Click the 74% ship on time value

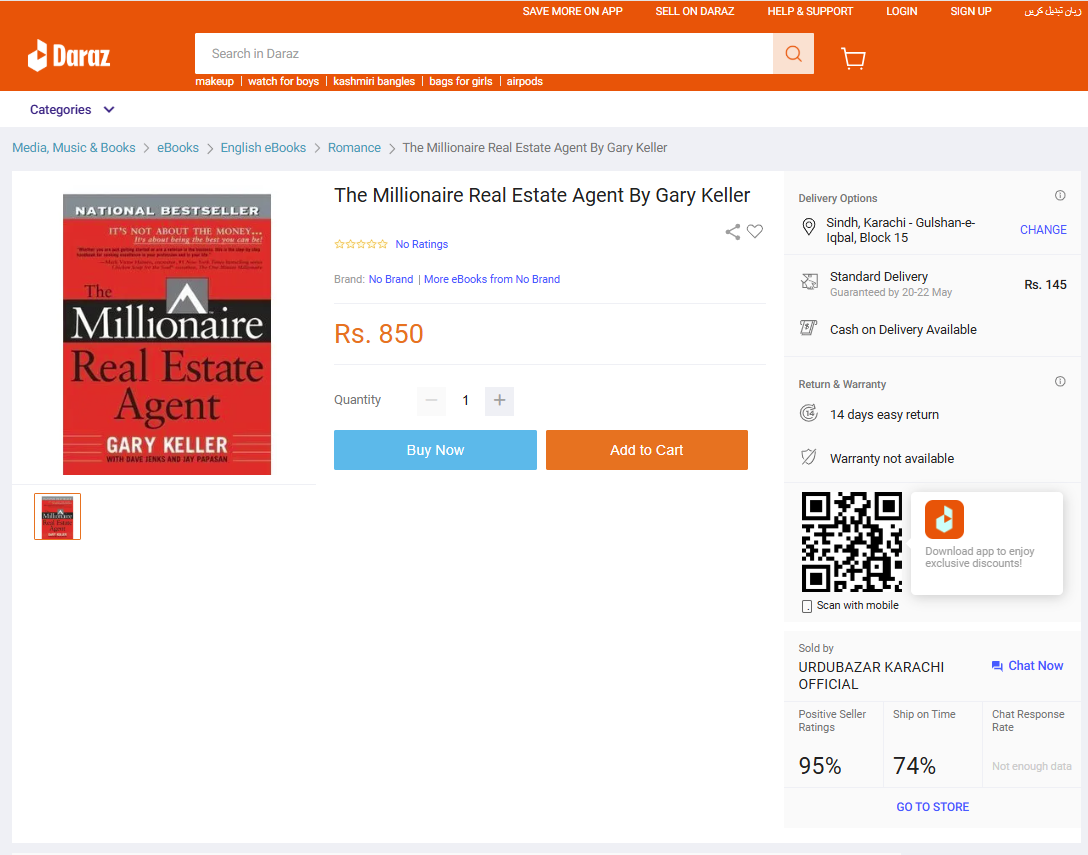[x=914, y=765]
